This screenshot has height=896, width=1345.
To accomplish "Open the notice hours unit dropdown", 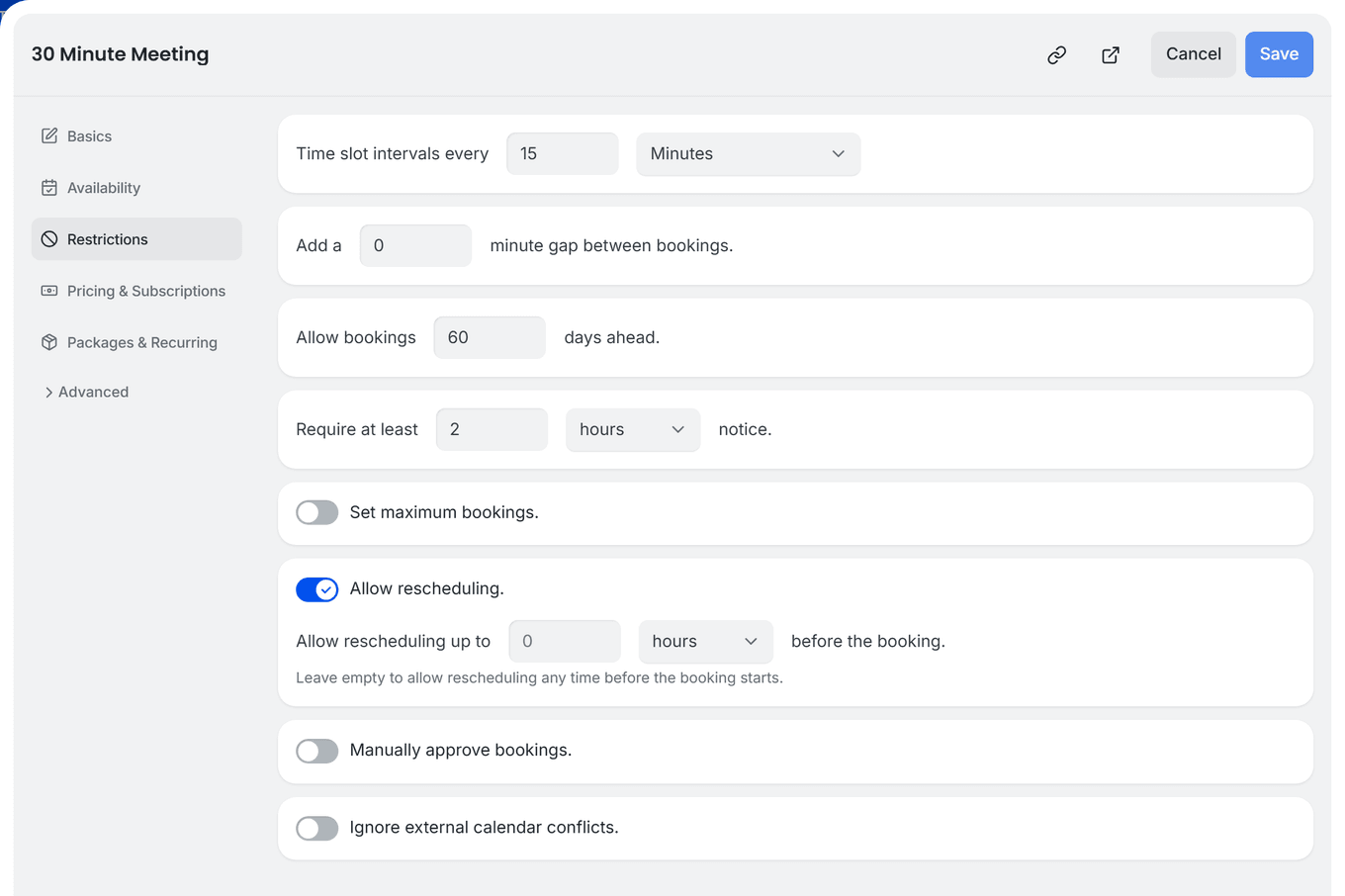I will click(633, 429).
